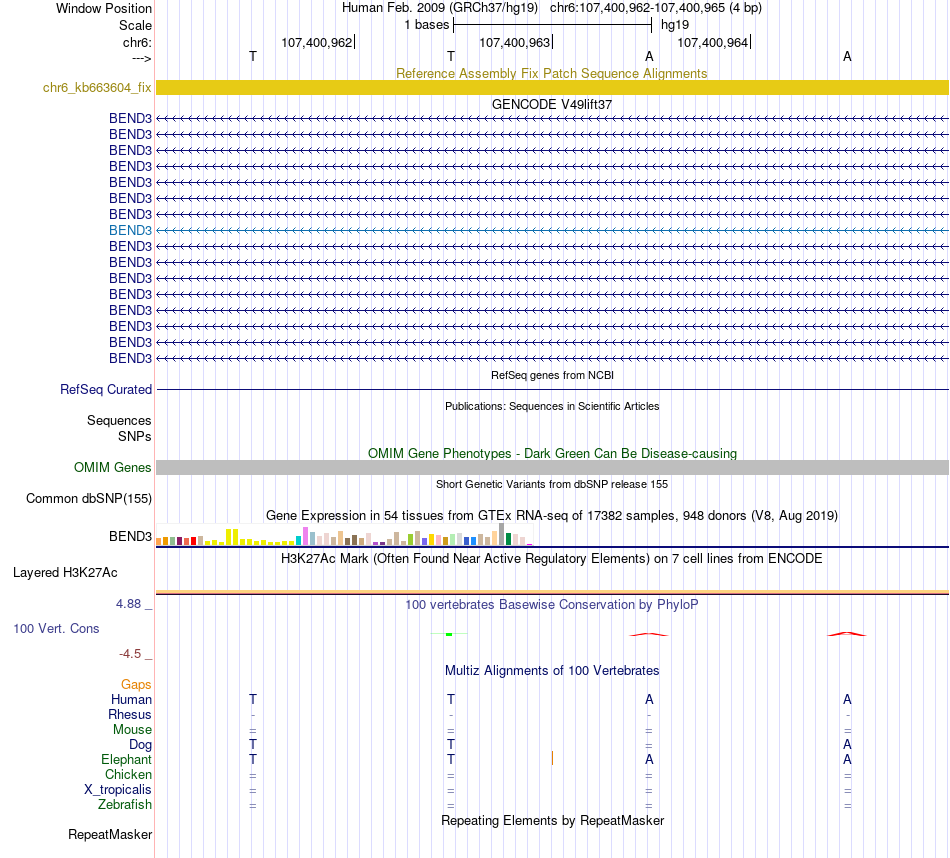Click the Zebrafish species label
The height and width of the screenshot is (858, 950).
125,804
